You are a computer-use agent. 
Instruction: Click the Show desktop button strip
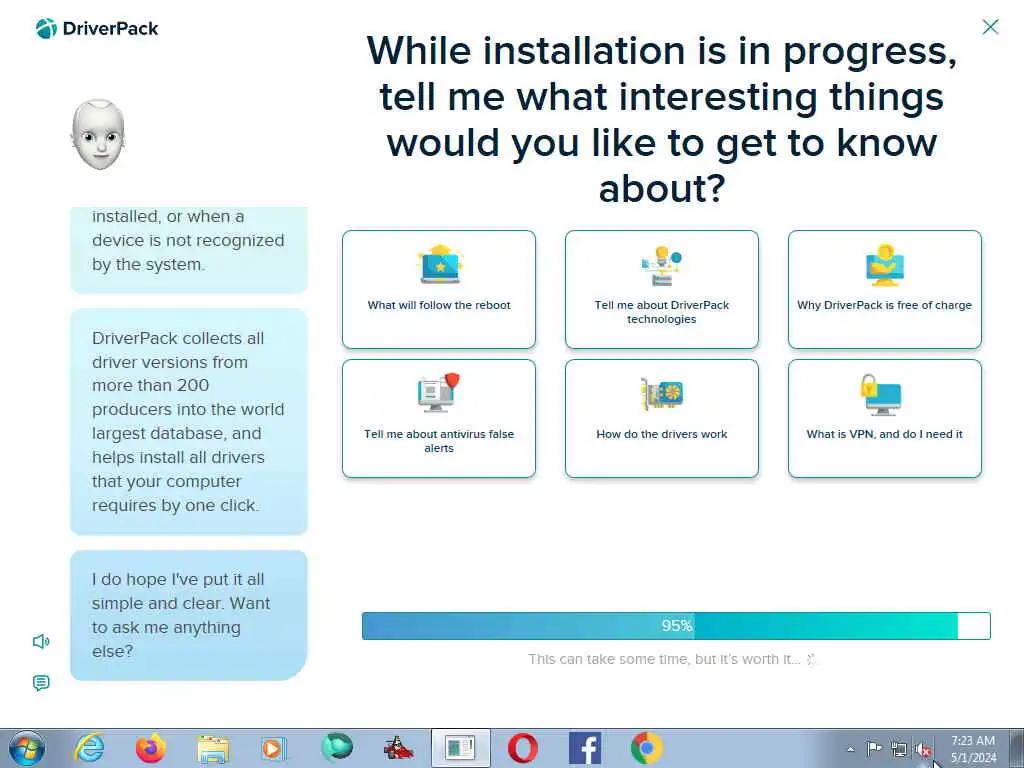(1017, 748)
